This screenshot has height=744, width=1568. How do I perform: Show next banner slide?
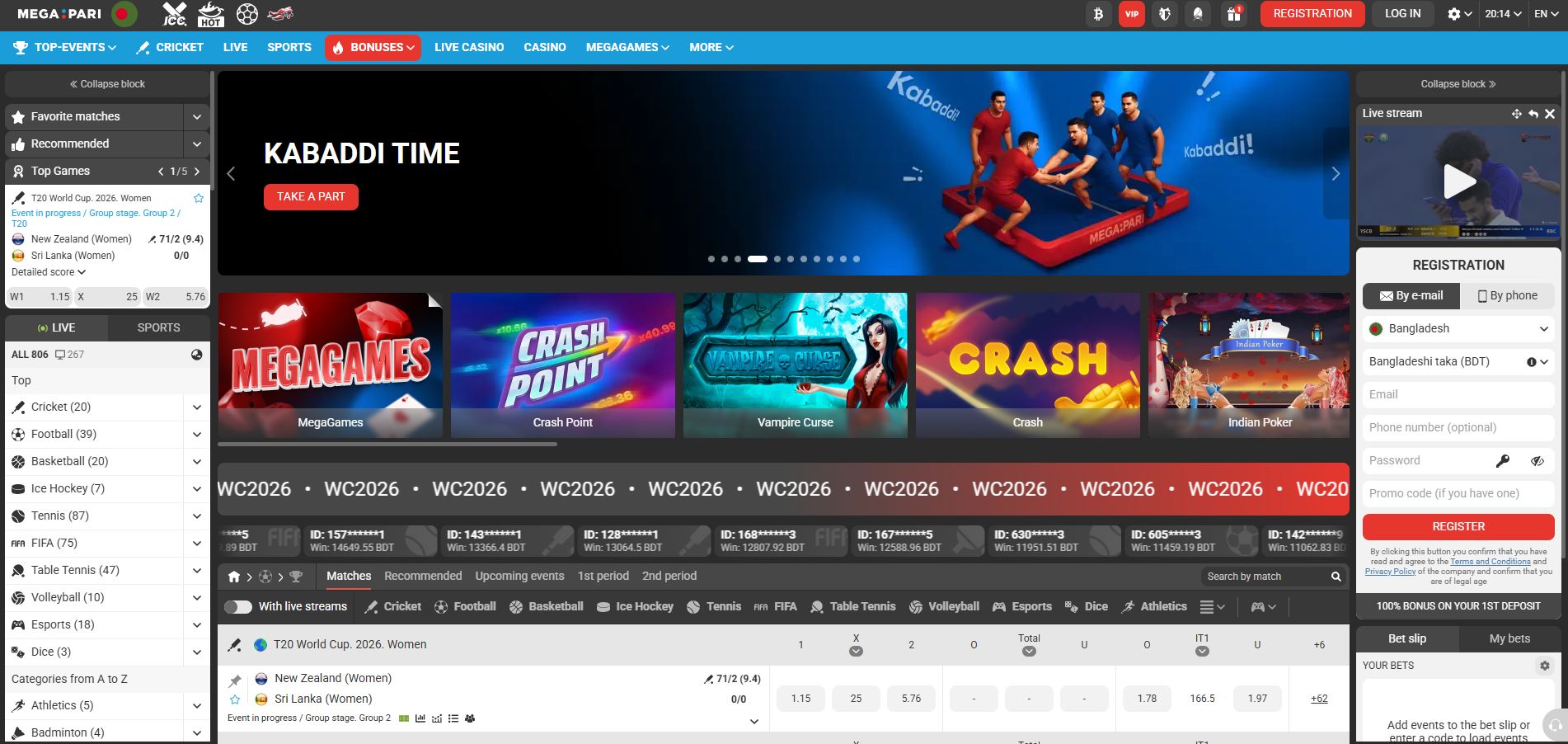click(1336, 174)
